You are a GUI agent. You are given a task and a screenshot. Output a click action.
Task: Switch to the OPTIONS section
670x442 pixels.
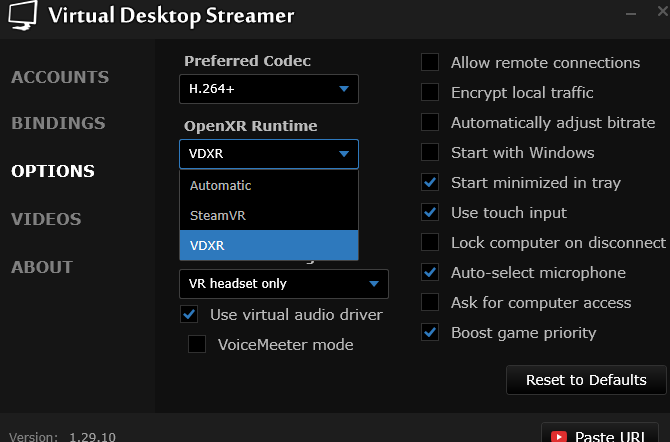(53, 171)
